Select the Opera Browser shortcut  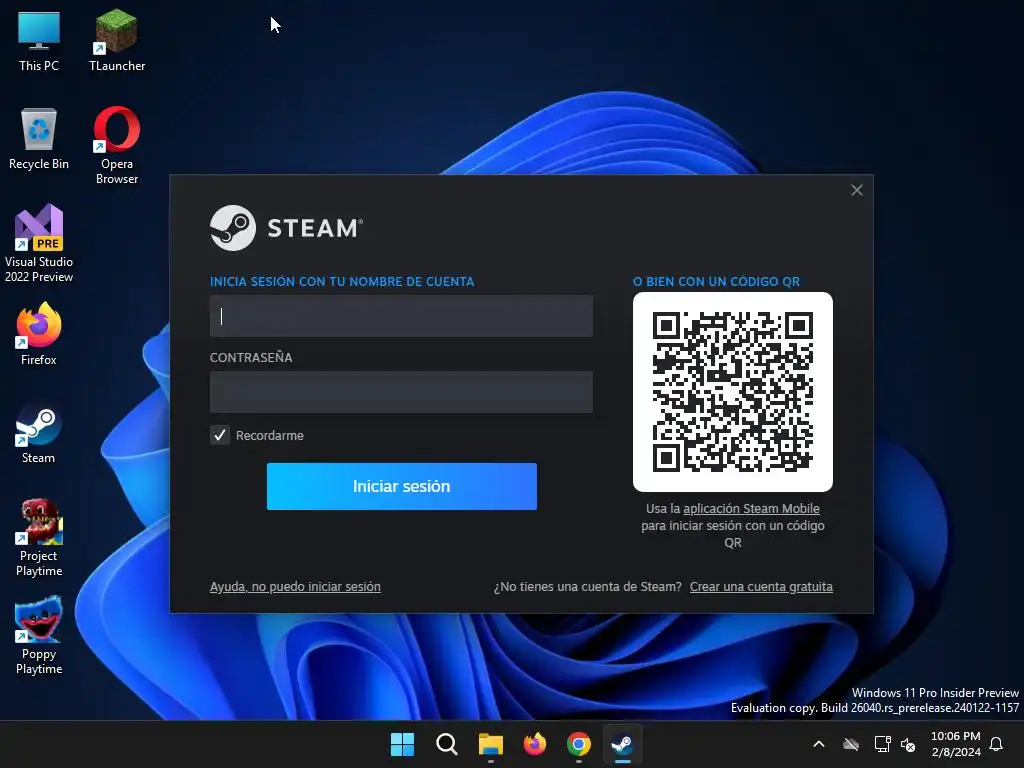pos(117,145)
